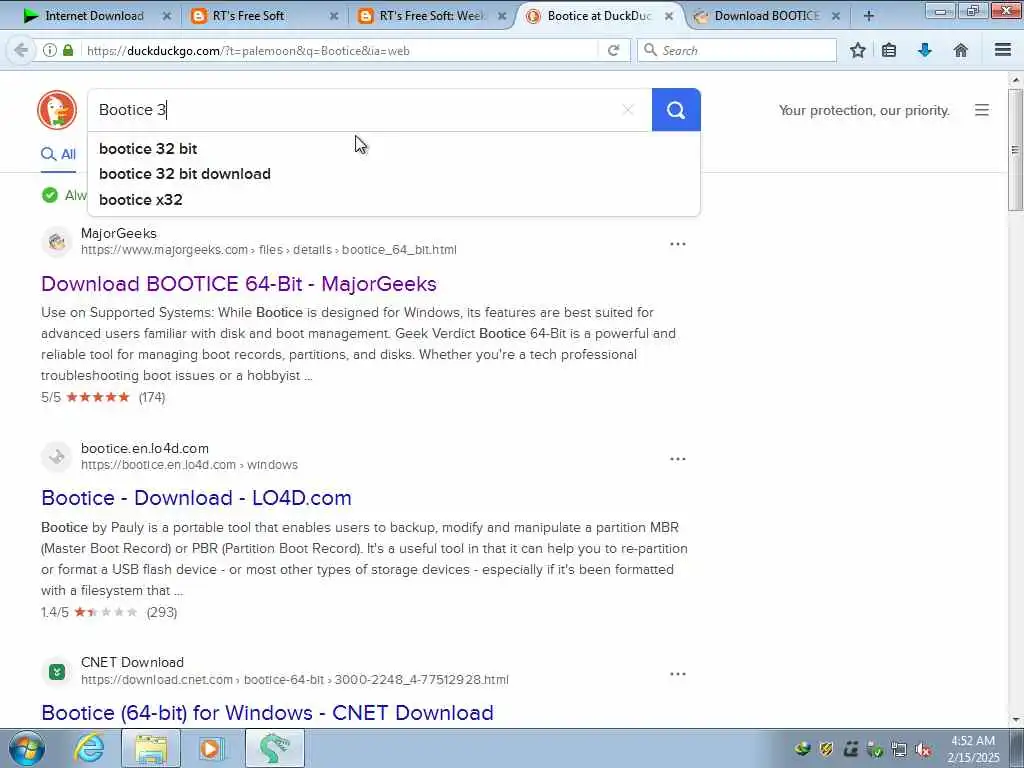
Task: Click the Pale Moon taskbar icon
Action: click(x=274, y=748)
